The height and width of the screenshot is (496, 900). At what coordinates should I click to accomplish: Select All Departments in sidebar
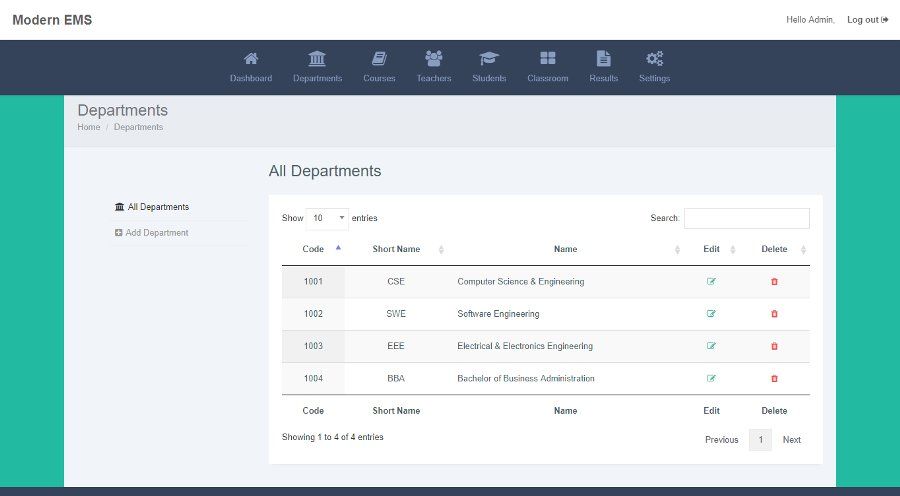point(157,207)
